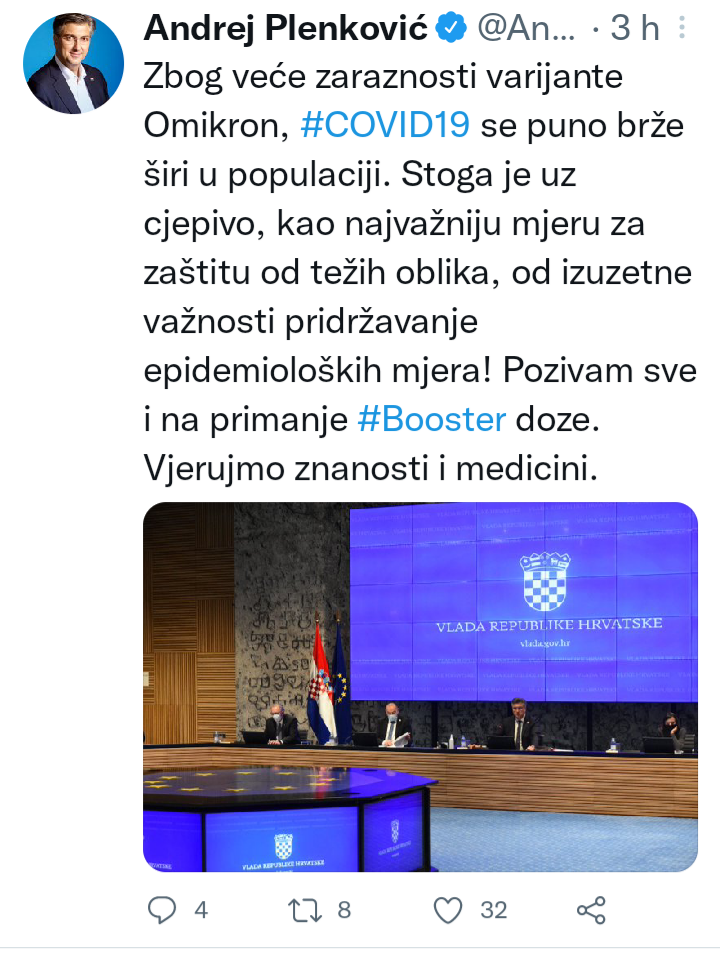The image size is (720, 953).
Task: Click the retweet count of 8
Action: [343, 910]
